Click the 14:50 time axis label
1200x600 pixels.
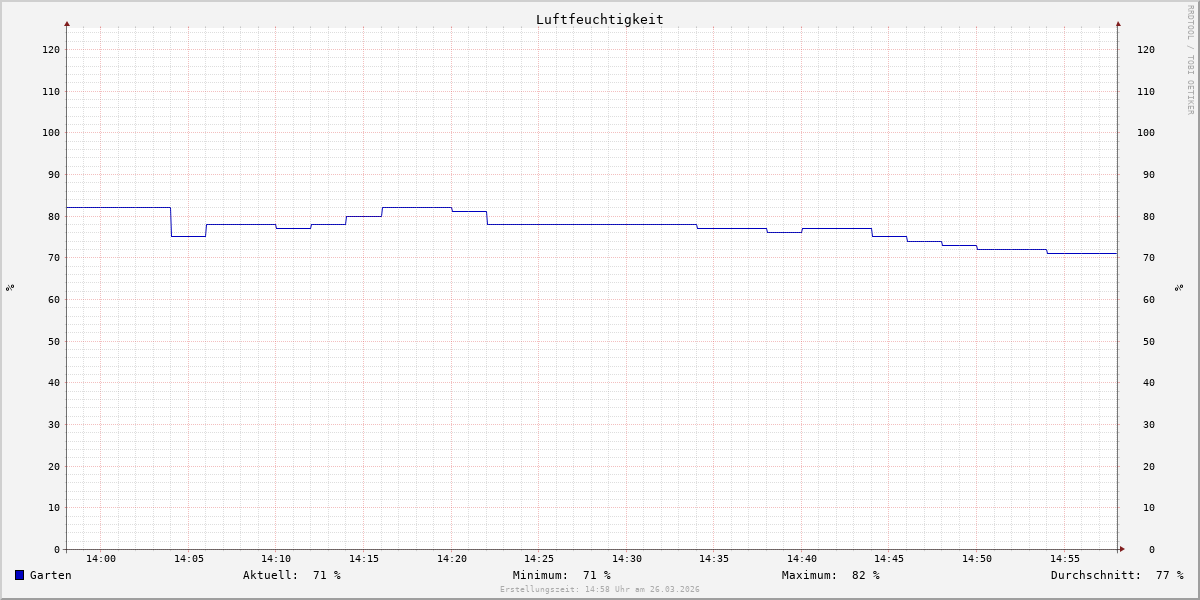tap(977, 559)
